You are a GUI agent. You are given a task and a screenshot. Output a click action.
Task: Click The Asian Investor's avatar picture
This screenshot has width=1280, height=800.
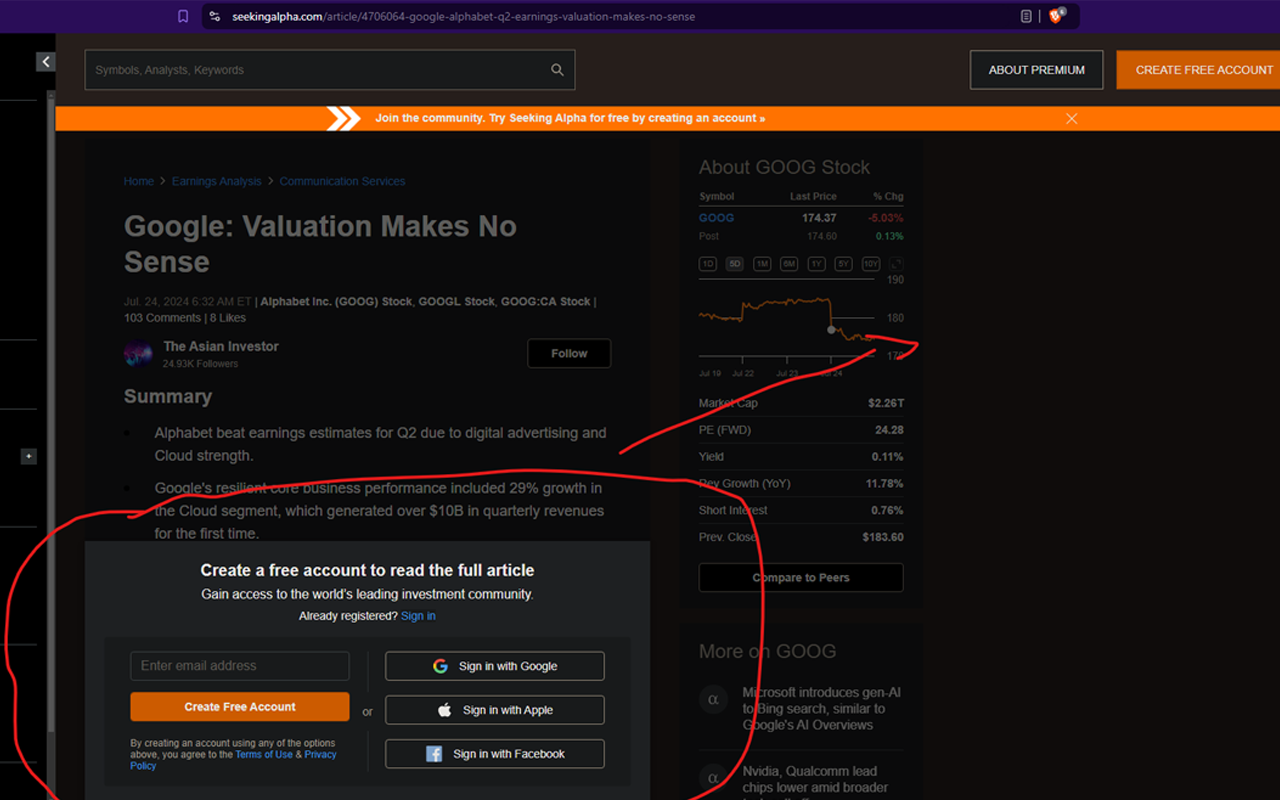pos(138,353)
